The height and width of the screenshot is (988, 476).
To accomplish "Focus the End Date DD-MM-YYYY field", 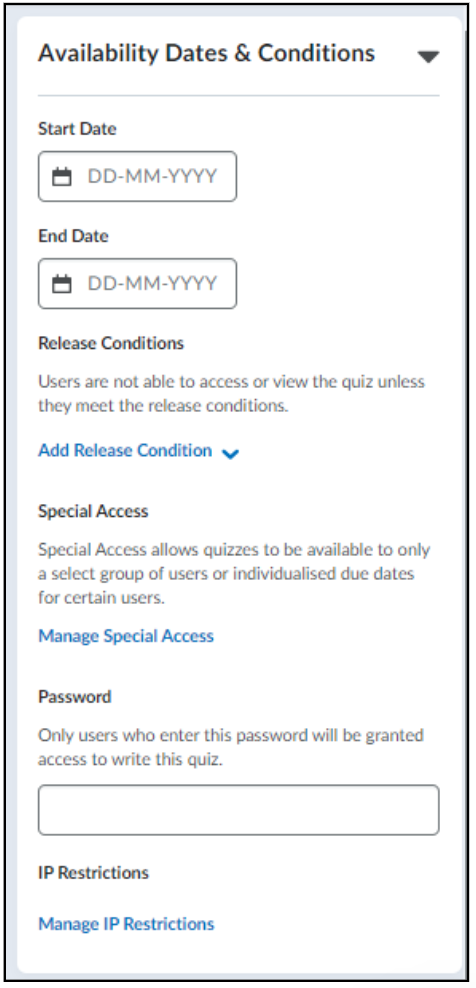I will tap(137, 284).
